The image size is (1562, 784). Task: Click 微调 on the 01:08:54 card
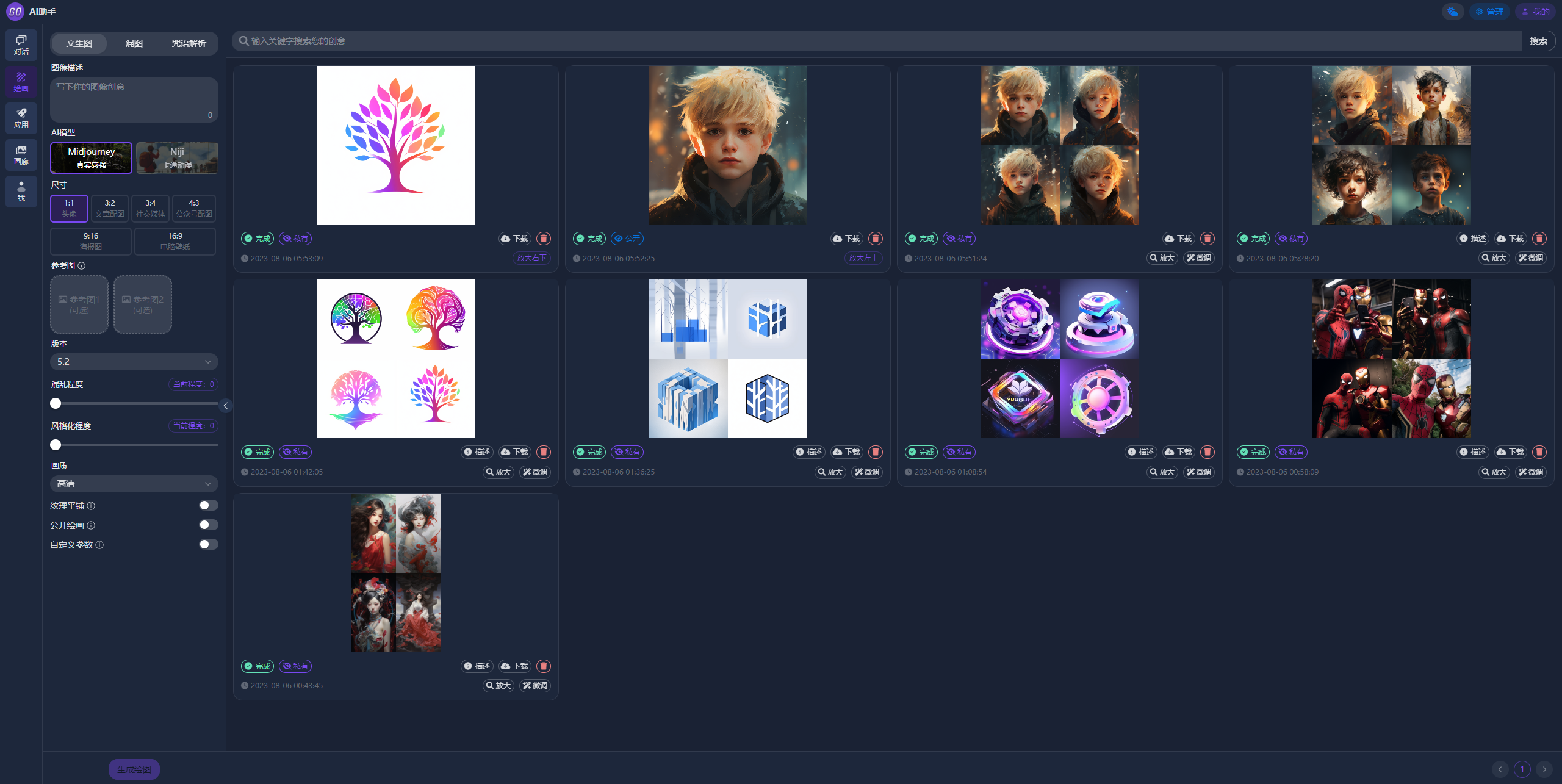point(1199,472)
